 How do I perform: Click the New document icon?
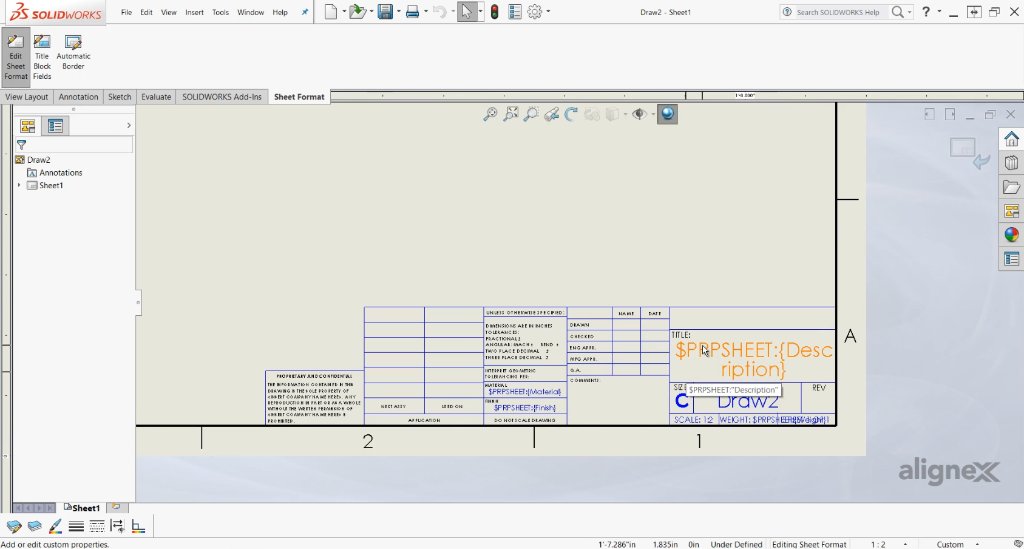(331, 12)
